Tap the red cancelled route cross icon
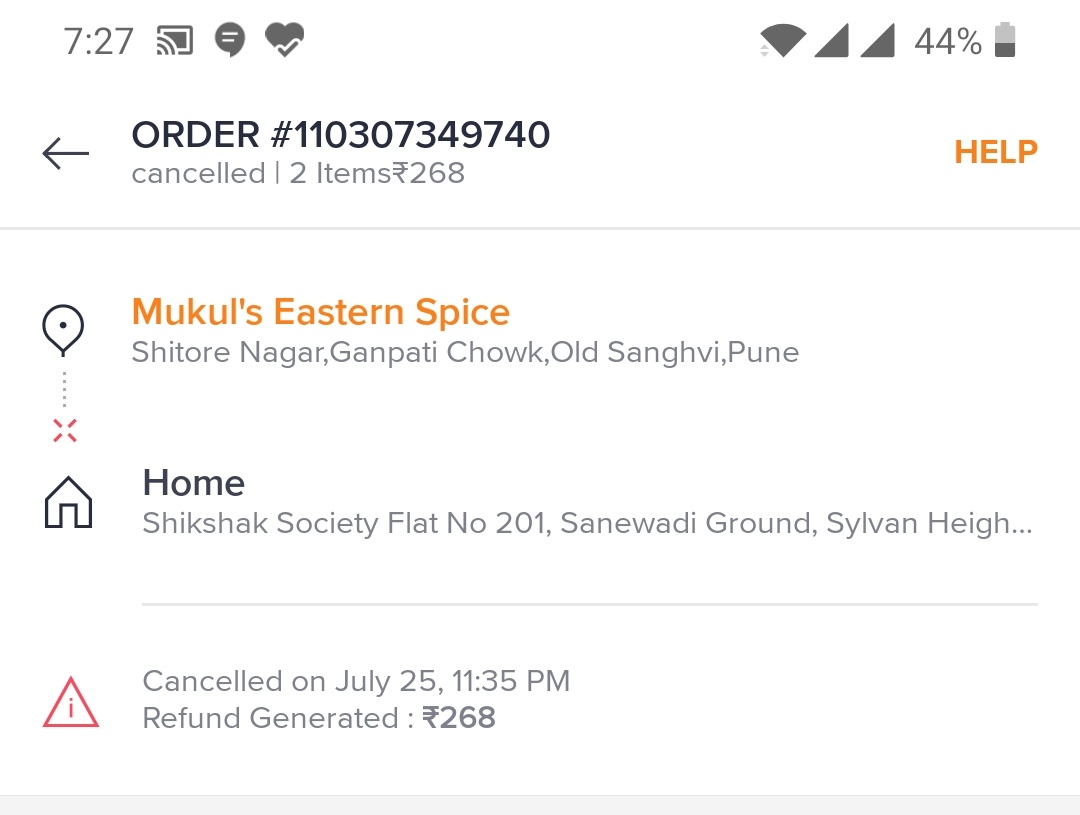The image size is (1080, 815). coord(64,431)
